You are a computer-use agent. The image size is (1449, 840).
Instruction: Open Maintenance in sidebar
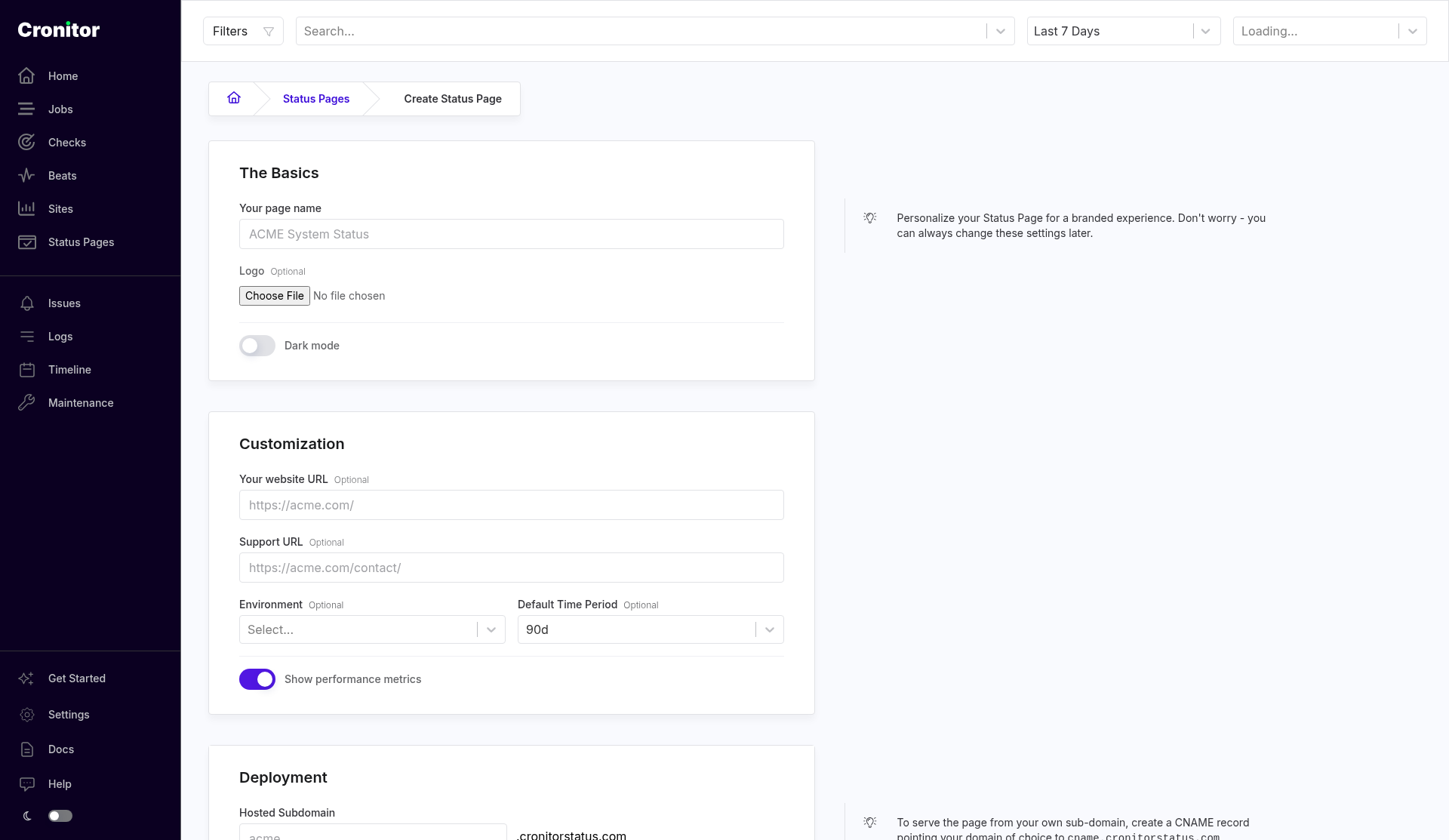click(x=81, y=403)
